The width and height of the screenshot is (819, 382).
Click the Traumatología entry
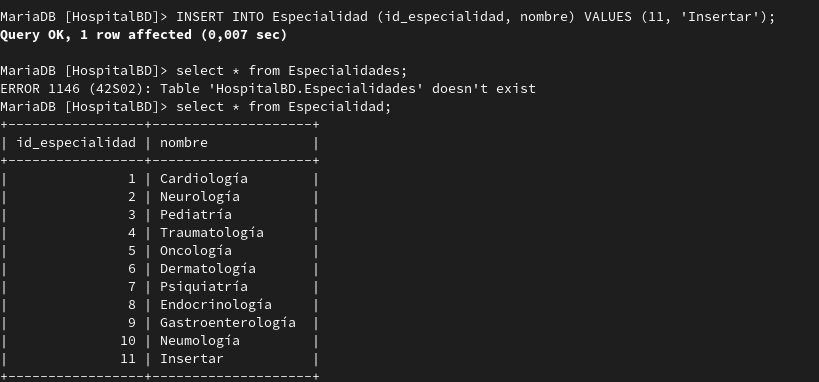tap(212, 233)
